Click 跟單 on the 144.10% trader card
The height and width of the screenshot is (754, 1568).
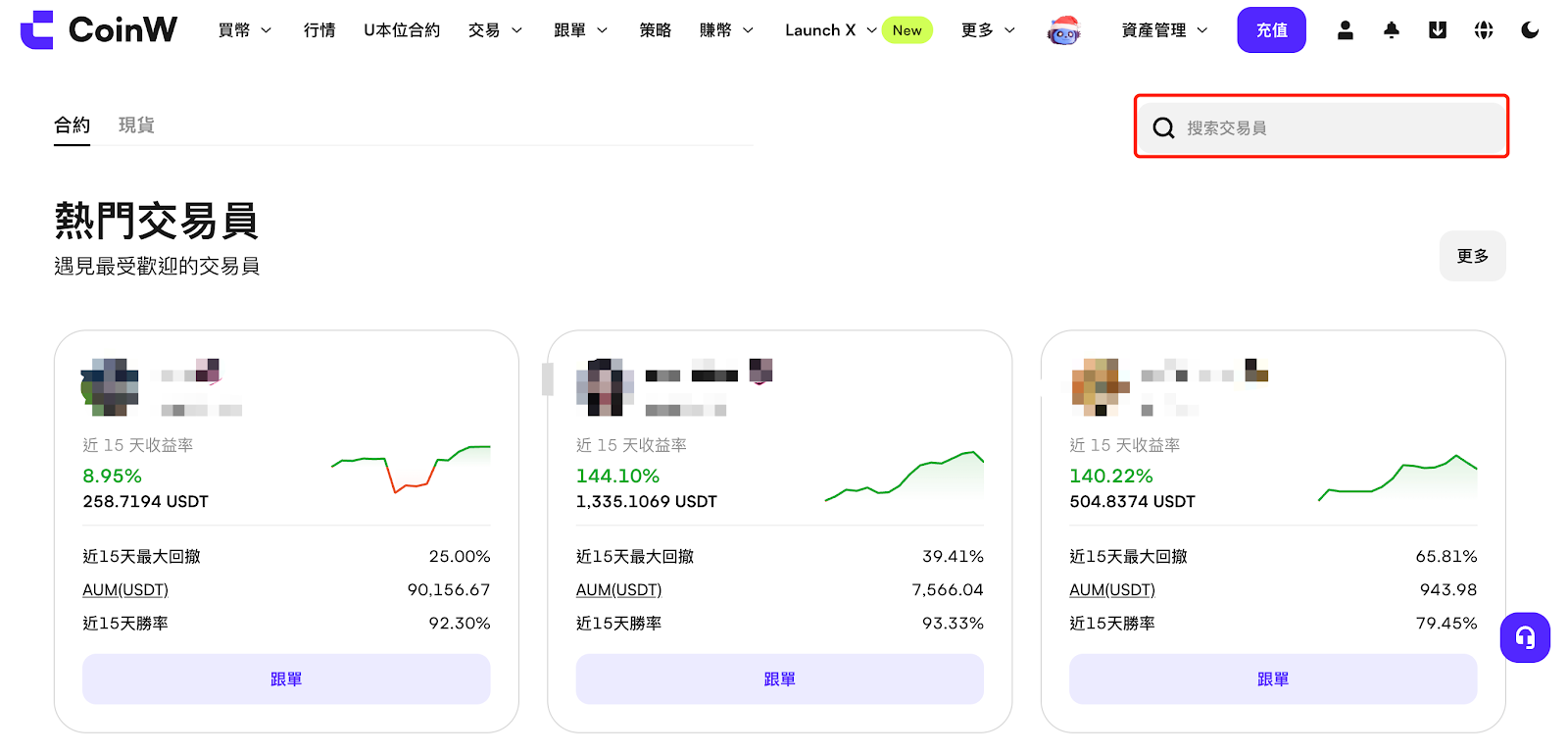(x=779, y=679)
